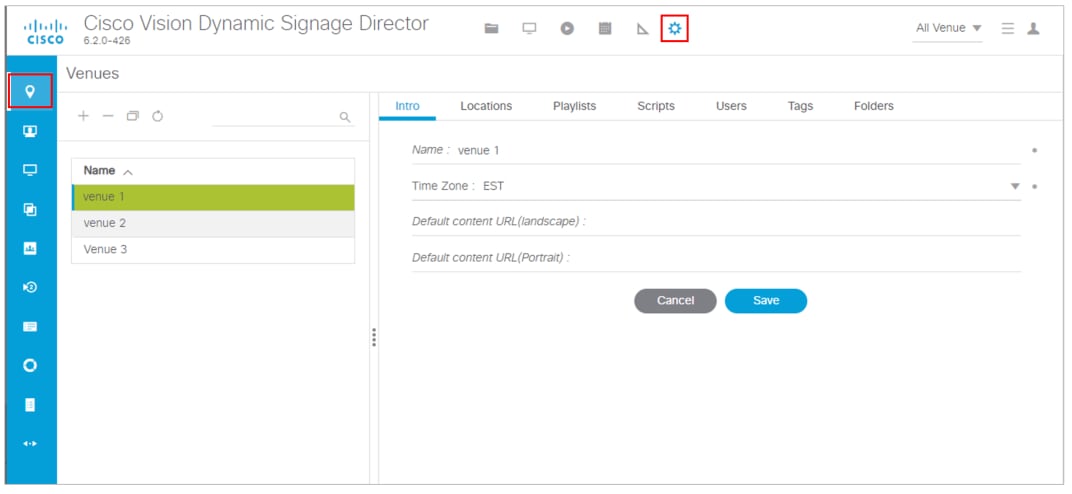Viewport: 1072px width, 494px height.
Task: Refresh the venue list
Action: [157, 116]
